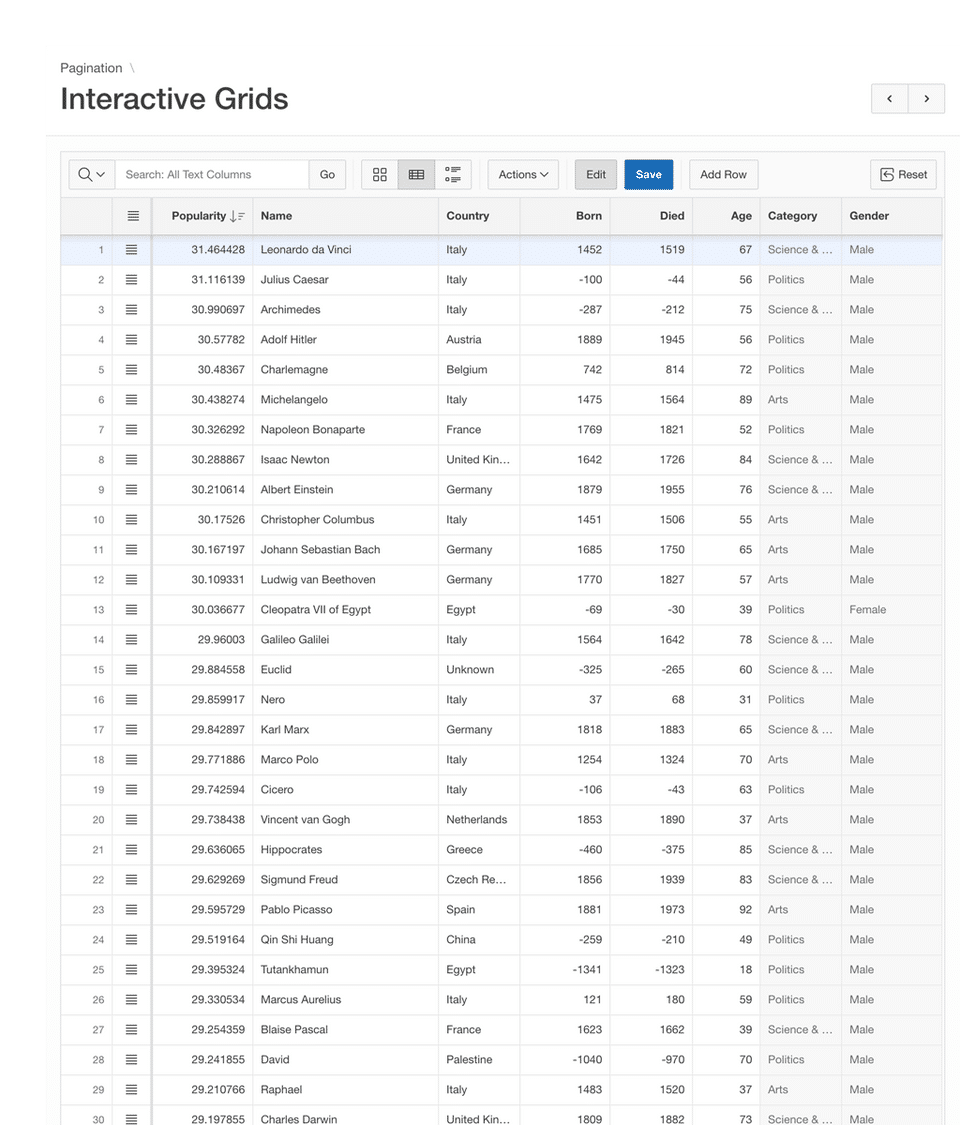Toggle the Edit mode button

596,174
